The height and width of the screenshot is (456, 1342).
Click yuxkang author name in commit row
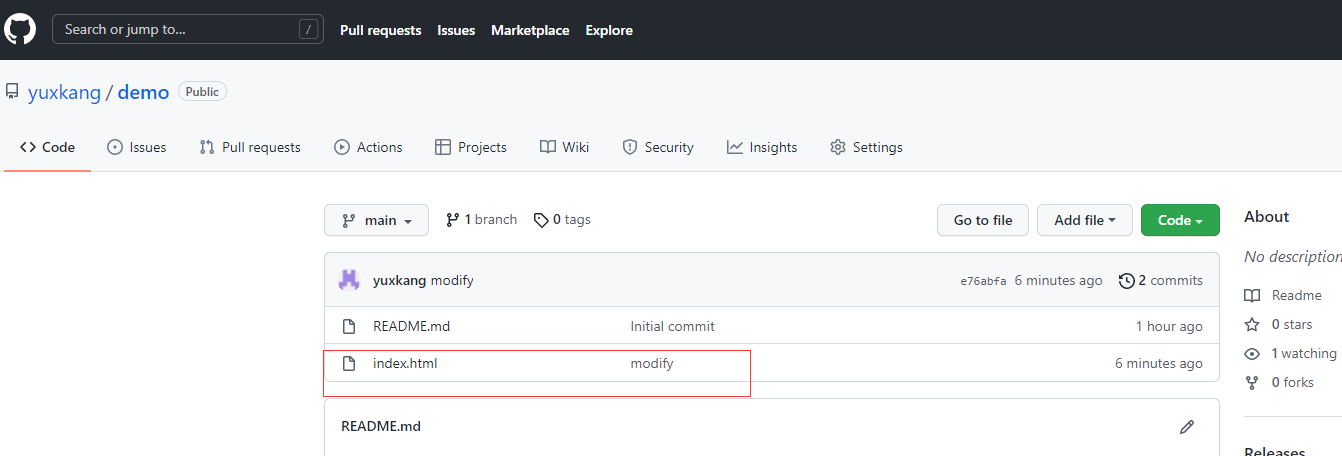(400, 281)
